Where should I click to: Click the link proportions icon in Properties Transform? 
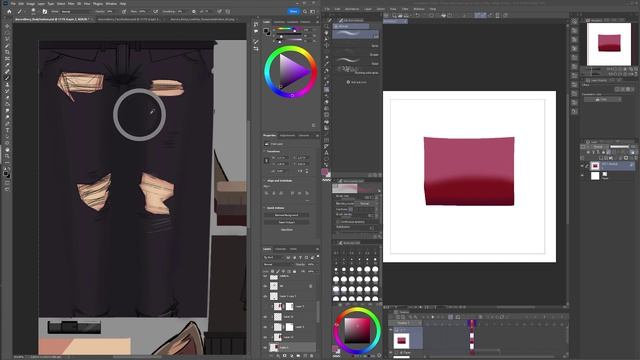(267, 160)
